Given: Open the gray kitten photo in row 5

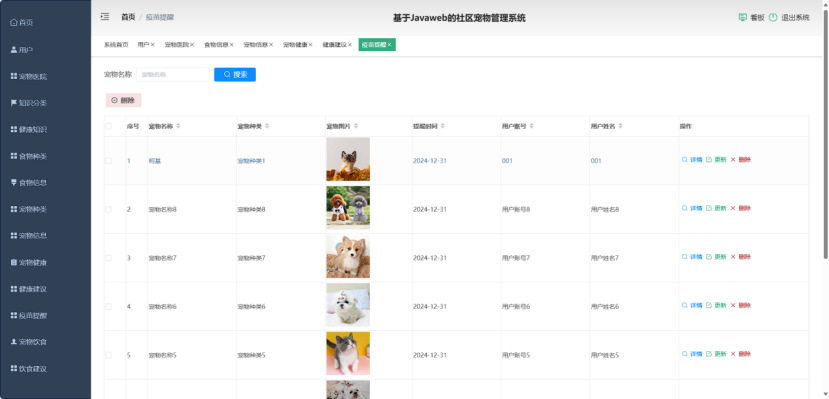Looking at the screenshot, I should tap(348, 354).
